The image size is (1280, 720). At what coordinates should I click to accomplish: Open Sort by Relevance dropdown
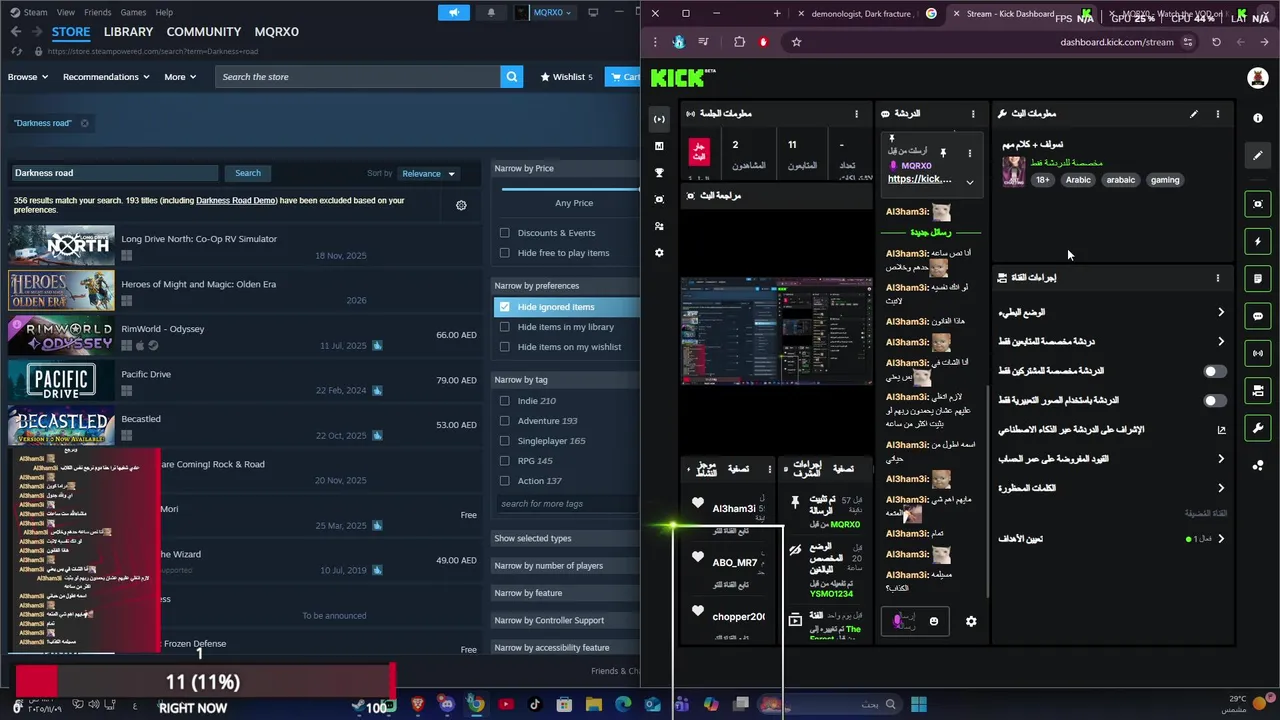tap(428, 173)
